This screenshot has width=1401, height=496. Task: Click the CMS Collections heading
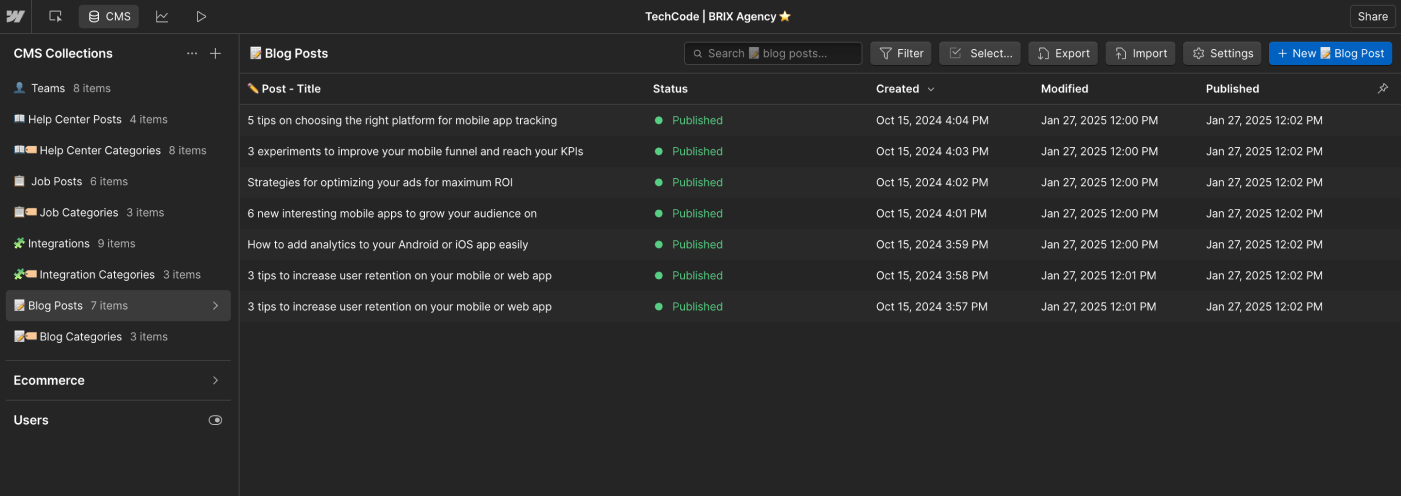click(63, 53)
